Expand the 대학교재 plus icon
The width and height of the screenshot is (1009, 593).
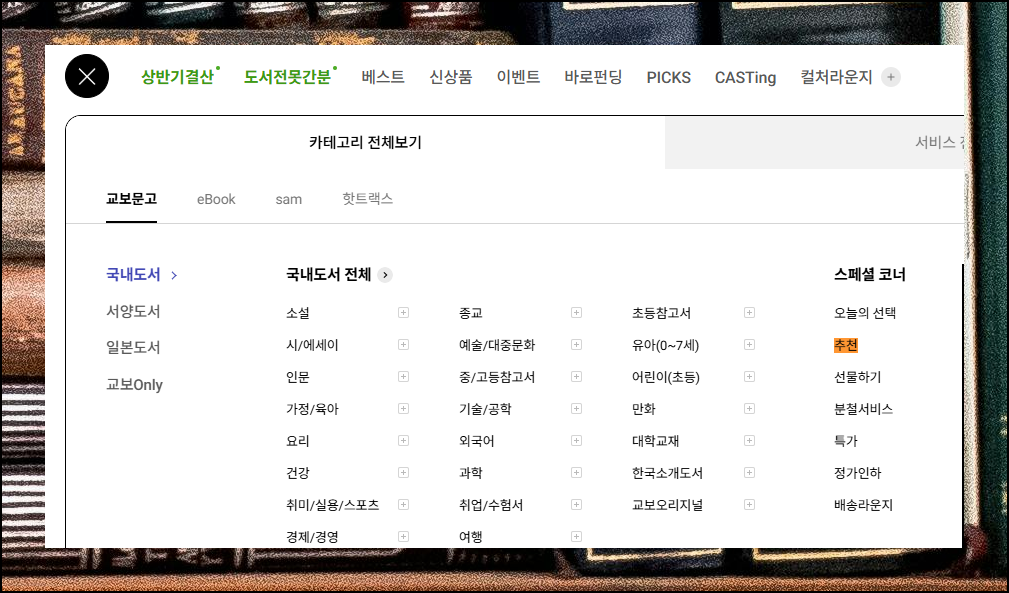click(x=750, y=441)
